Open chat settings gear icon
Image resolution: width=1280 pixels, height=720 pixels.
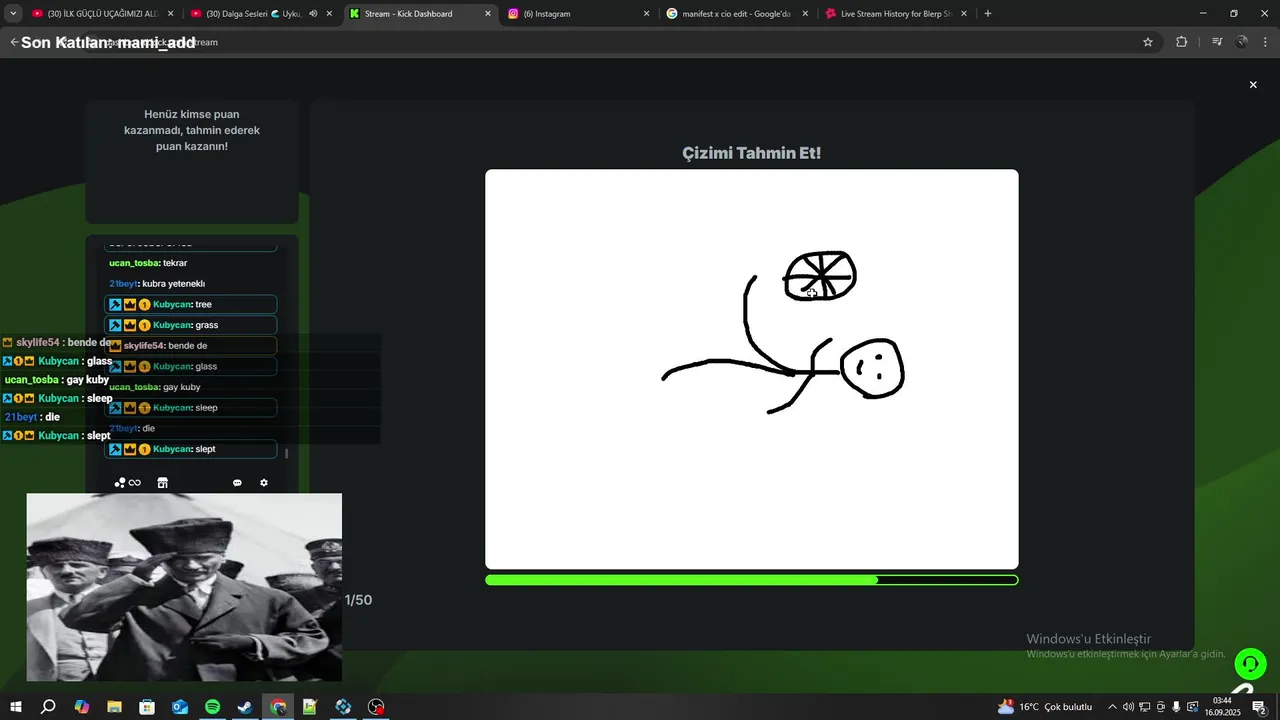tap(264, 483)
